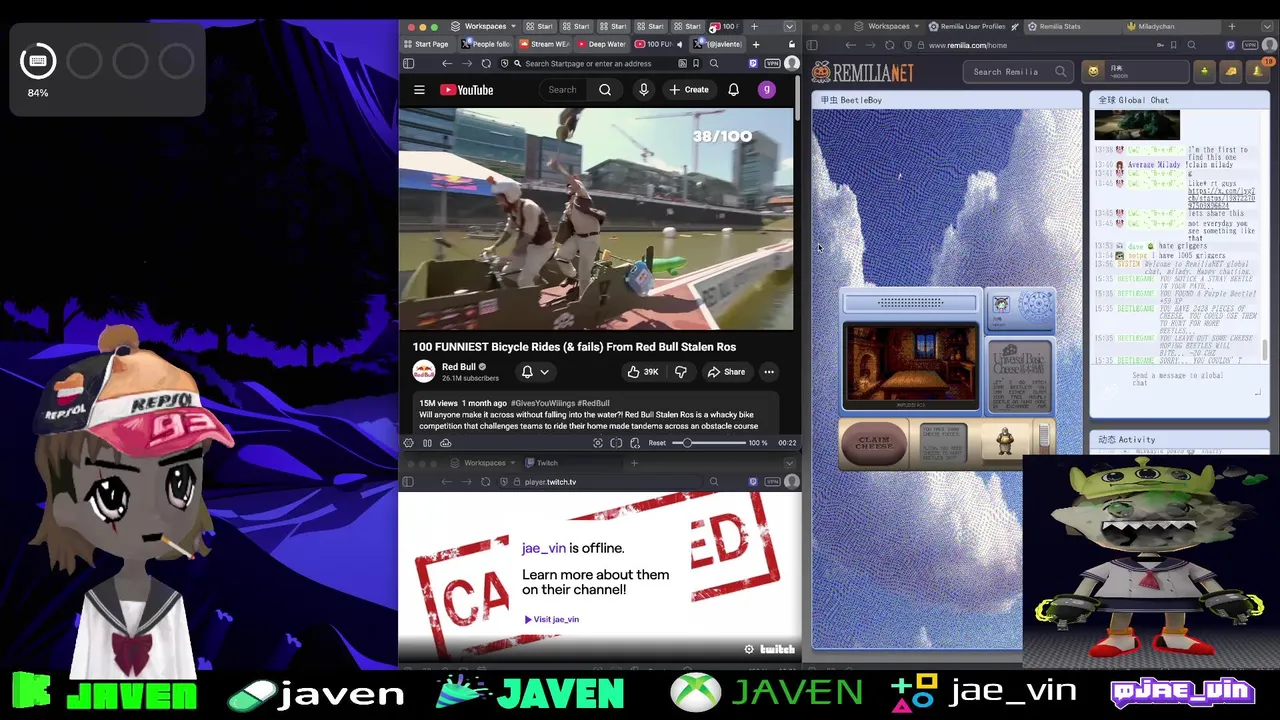Click Visit jae_vin link on Twitch
This screenshot has height=720, width=1280.
(x=552, y=619)
